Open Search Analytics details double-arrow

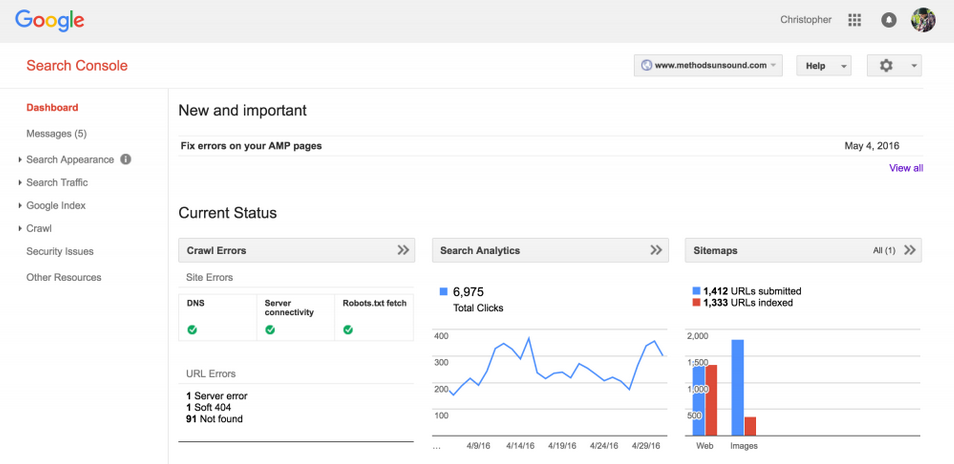pyautogui.click(x=656, y=250)
